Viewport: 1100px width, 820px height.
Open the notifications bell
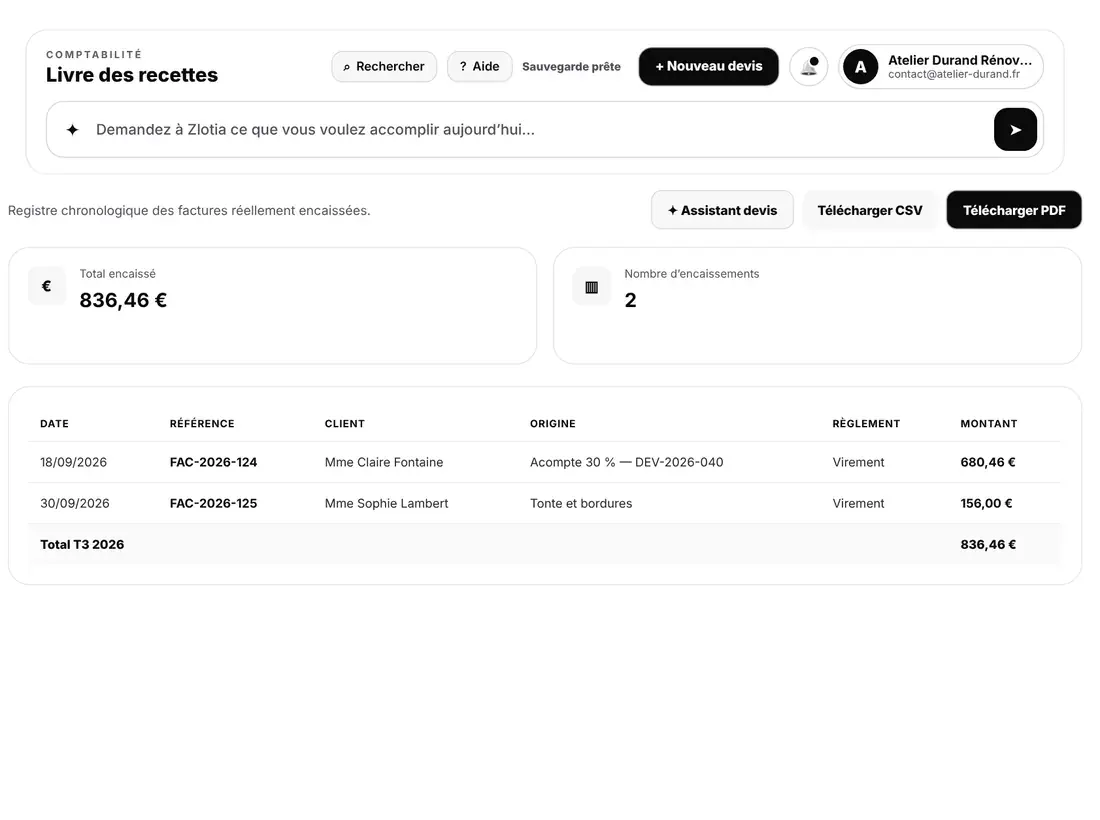tap(809, 67)
